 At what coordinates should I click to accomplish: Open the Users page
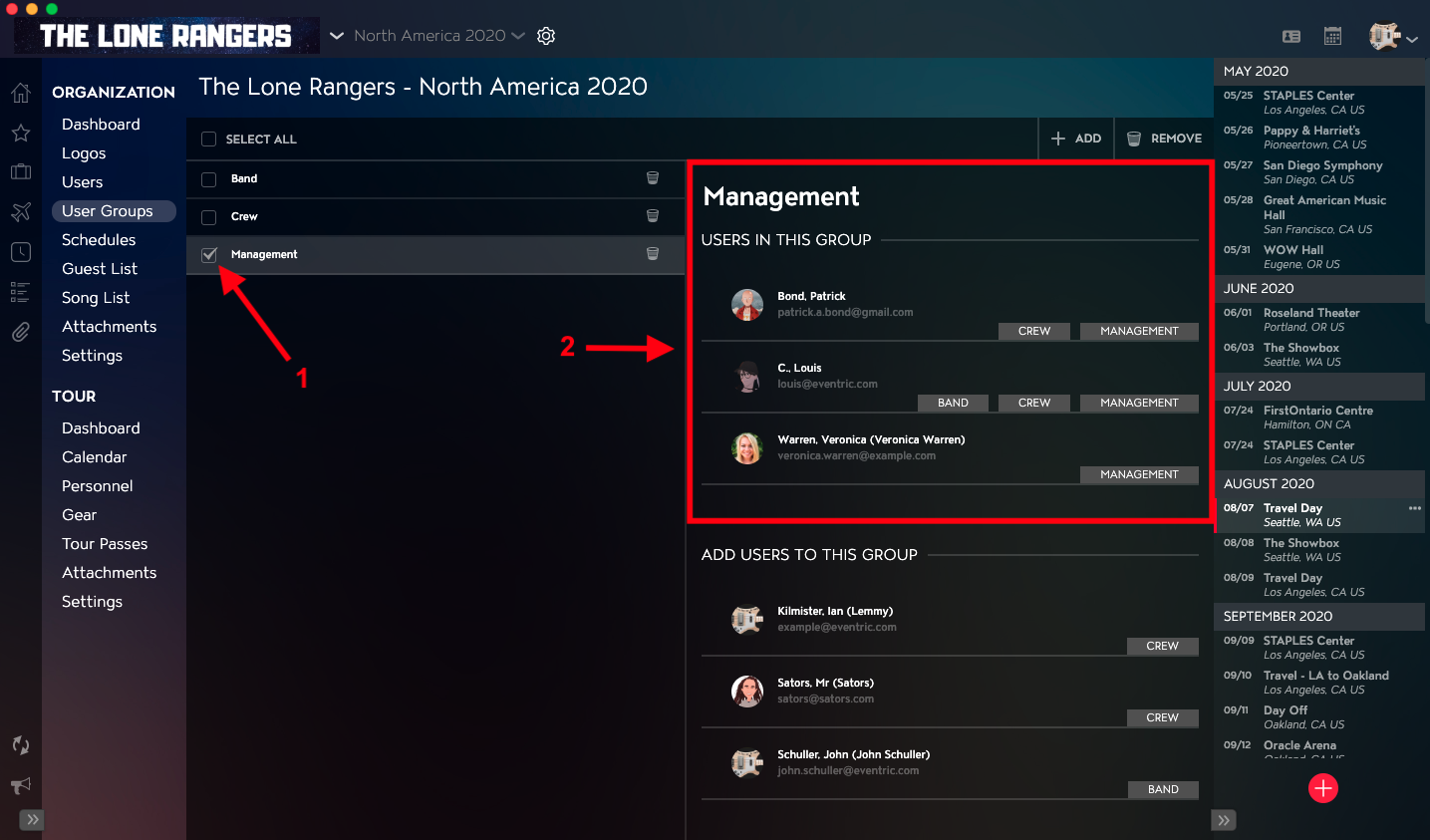point(83,182)
